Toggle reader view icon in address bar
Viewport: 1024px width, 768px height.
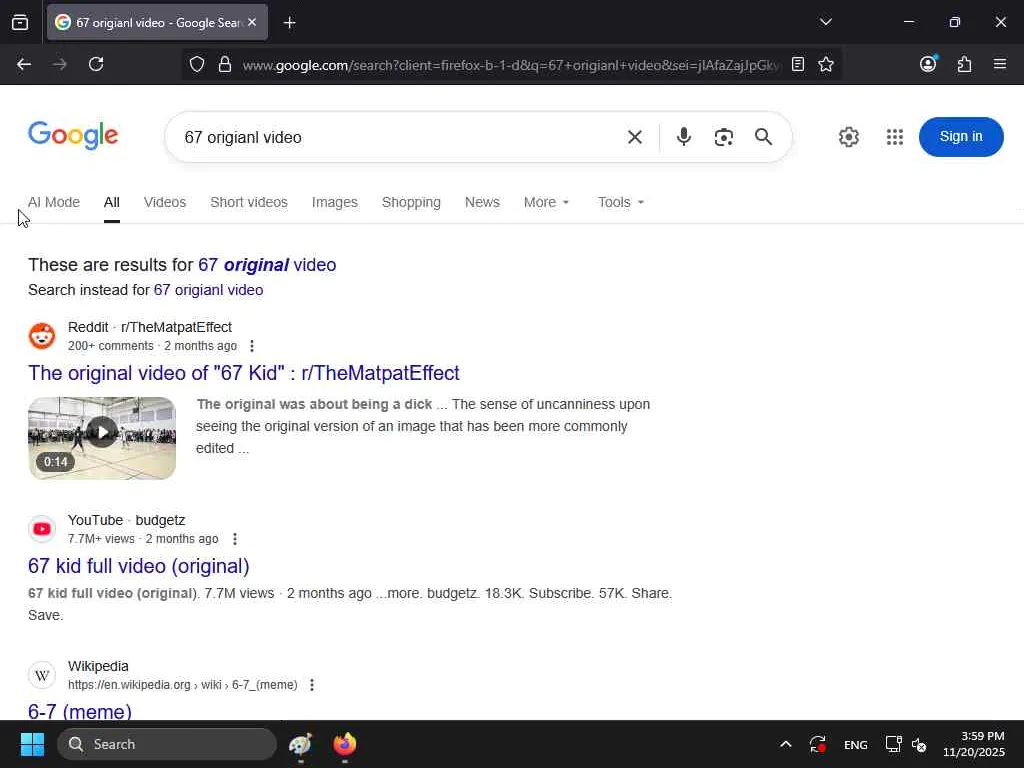tap(797, 64)
